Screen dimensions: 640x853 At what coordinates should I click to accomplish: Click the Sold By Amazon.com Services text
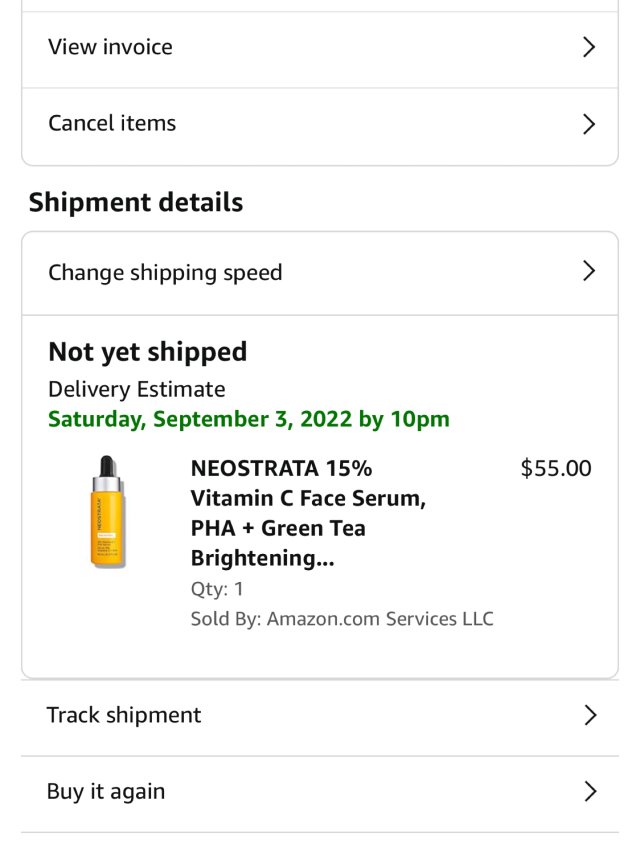click(x=342, y=619)
